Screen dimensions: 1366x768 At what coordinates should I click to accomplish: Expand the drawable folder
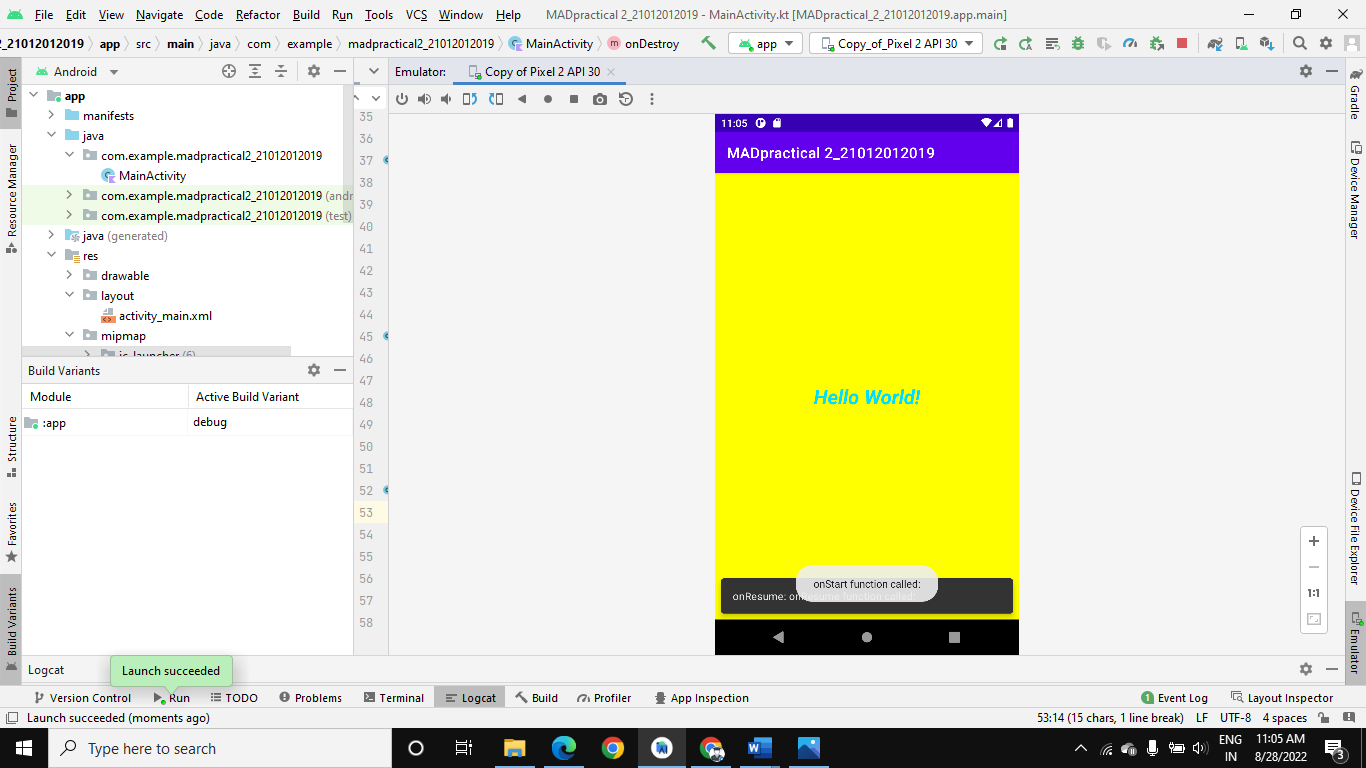click(69, 276)
